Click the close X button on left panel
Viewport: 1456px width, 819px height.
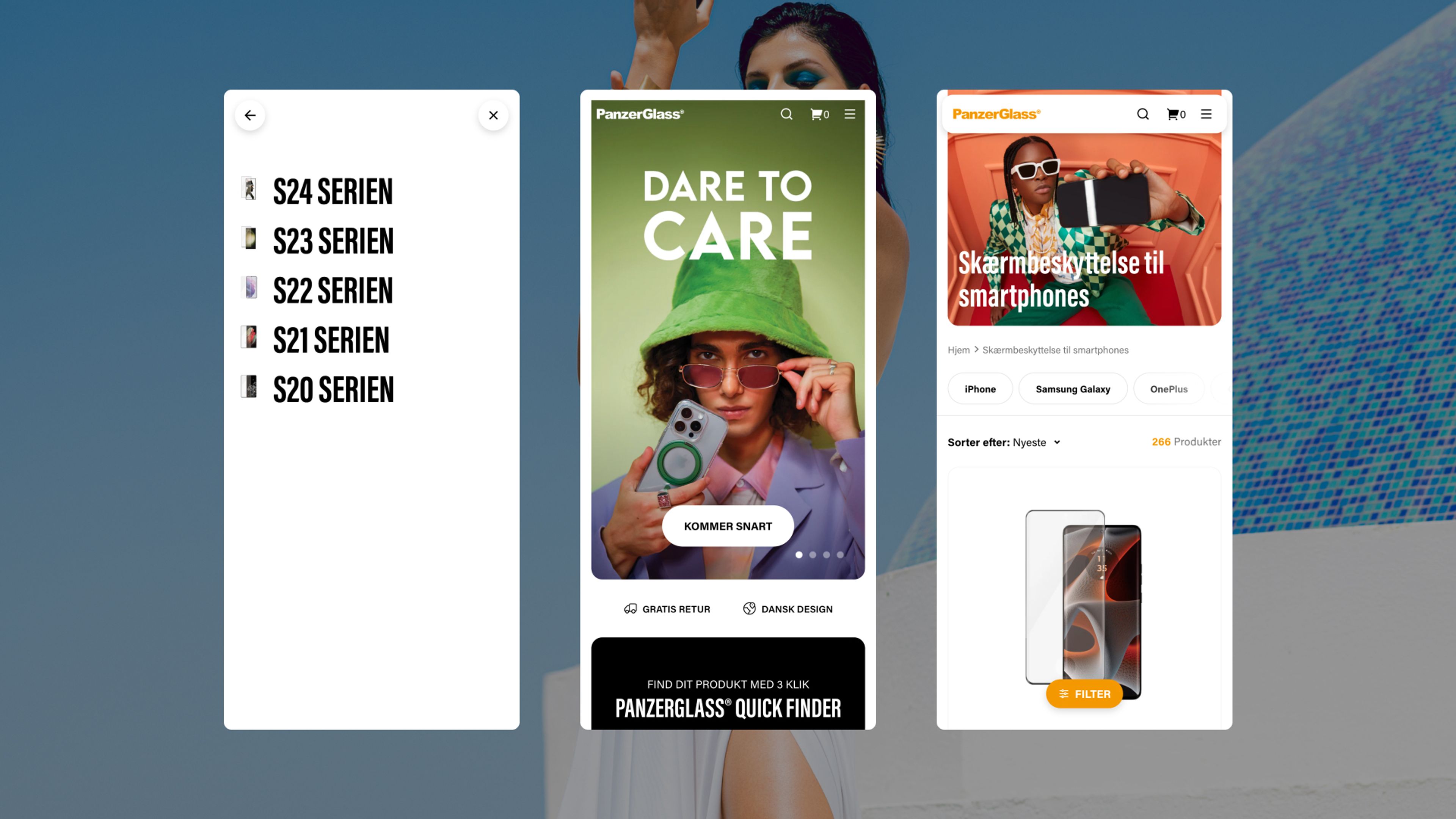493,115
